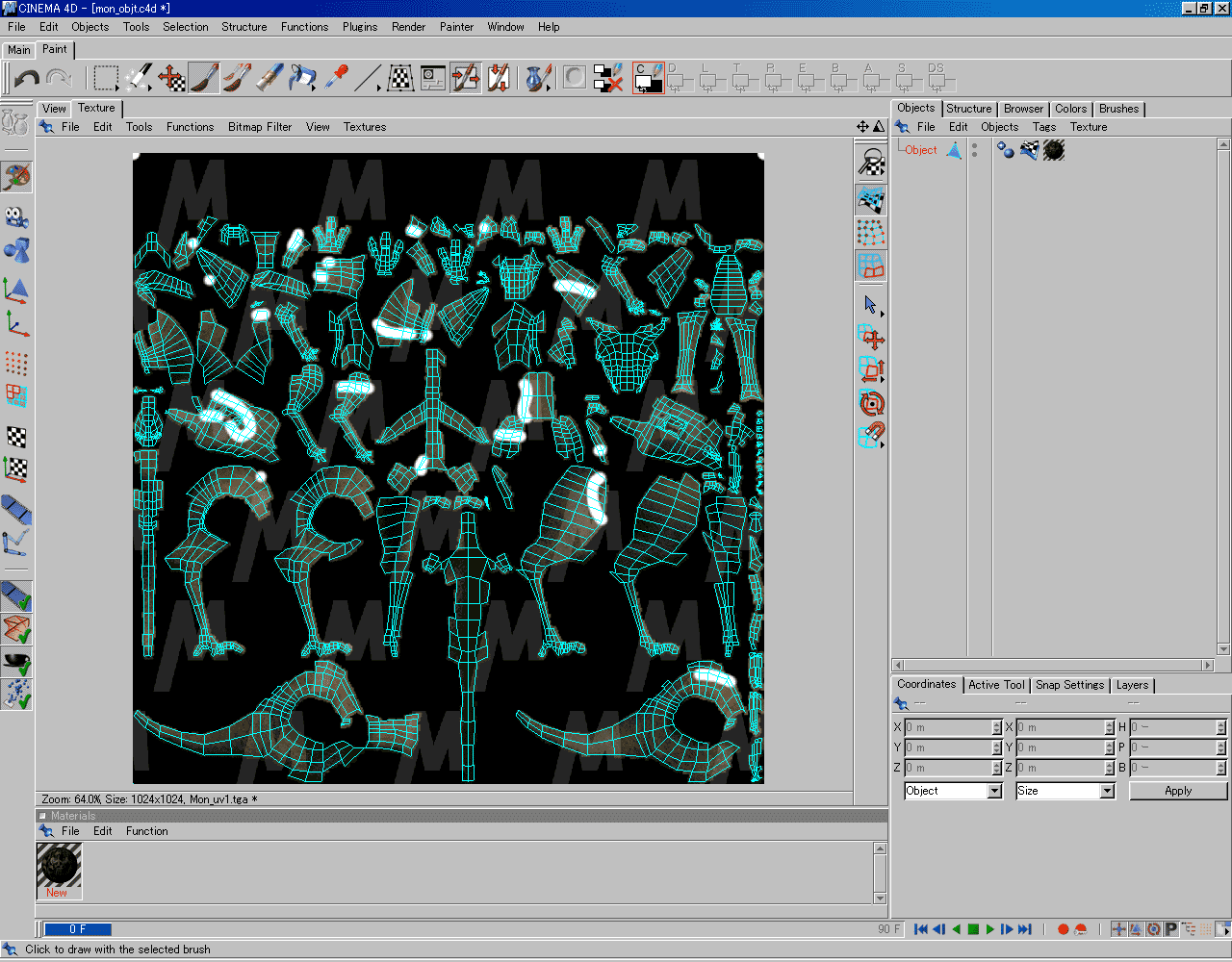Open the Bitmap Filter menu
1232x962 pixels.
260,127
